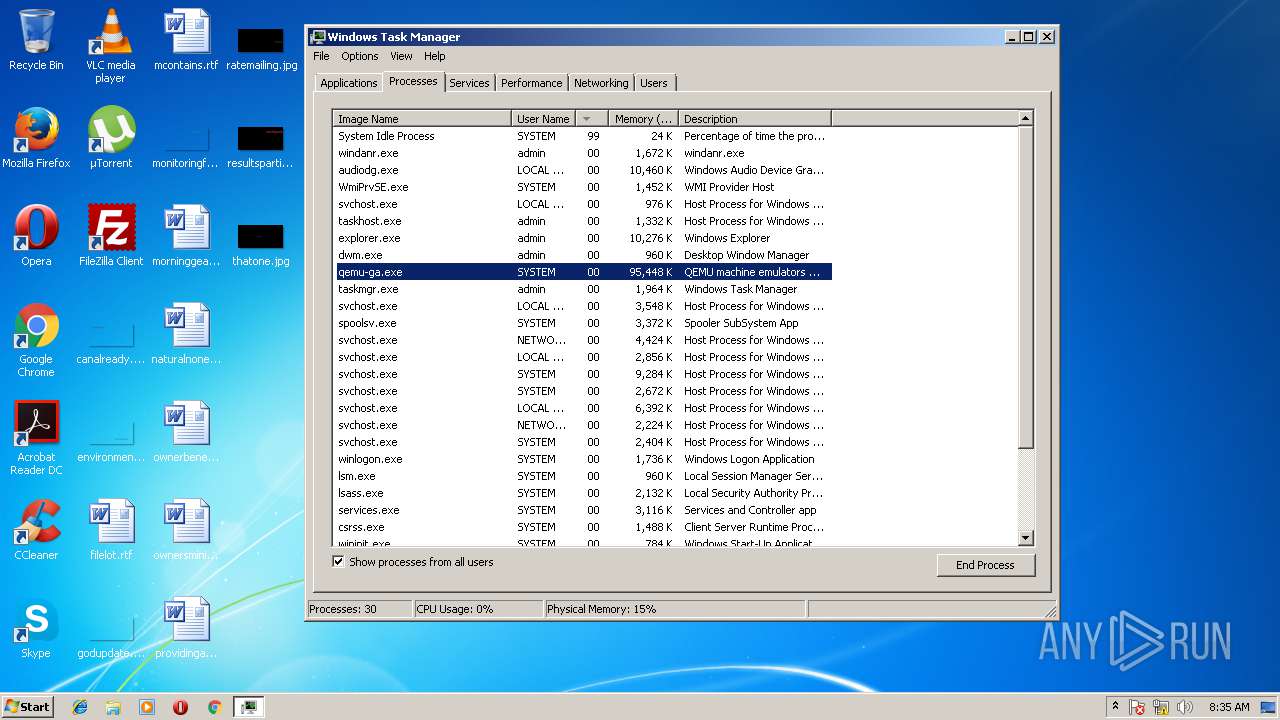Select the taskmgr.exe process
Viewport: 1280px width, 720px height.
coord(582,289)
